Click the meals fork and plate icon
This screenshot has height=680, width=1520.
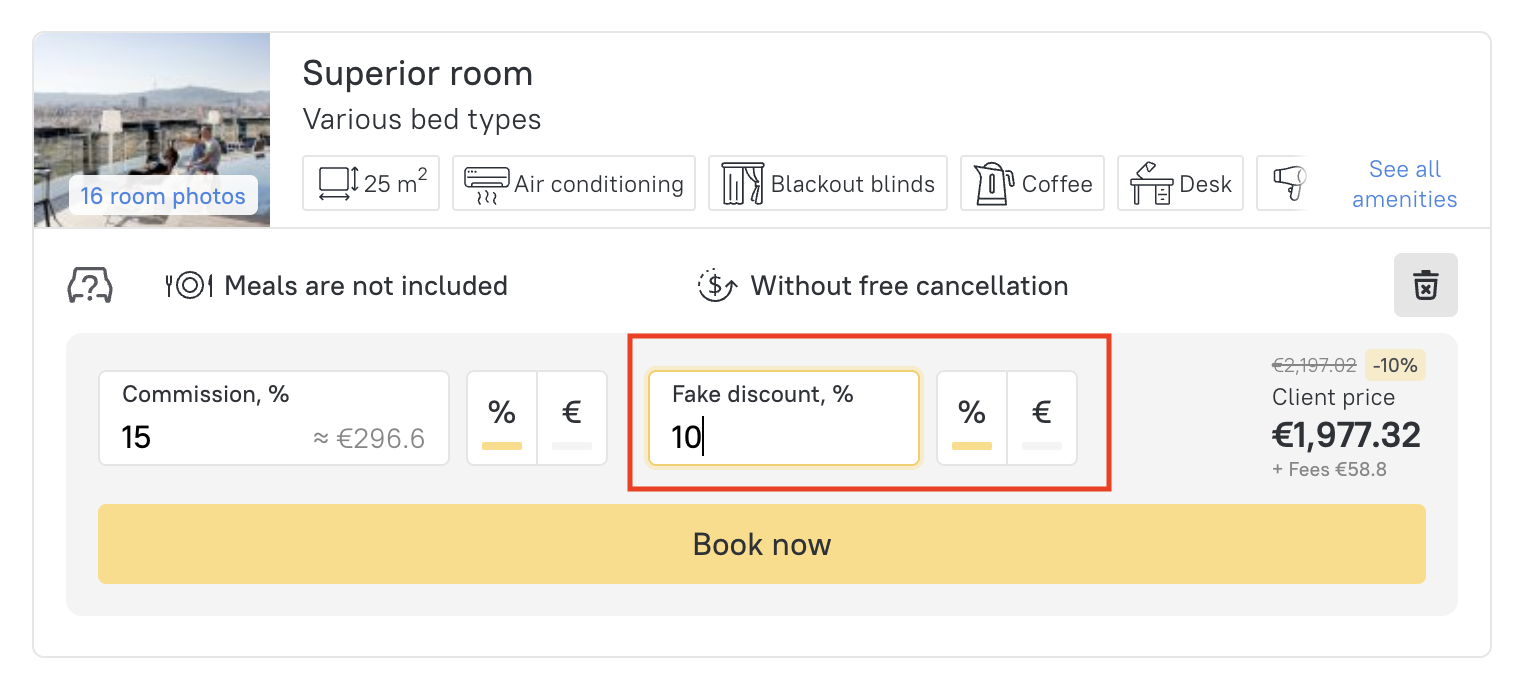[x=189, y=286]
